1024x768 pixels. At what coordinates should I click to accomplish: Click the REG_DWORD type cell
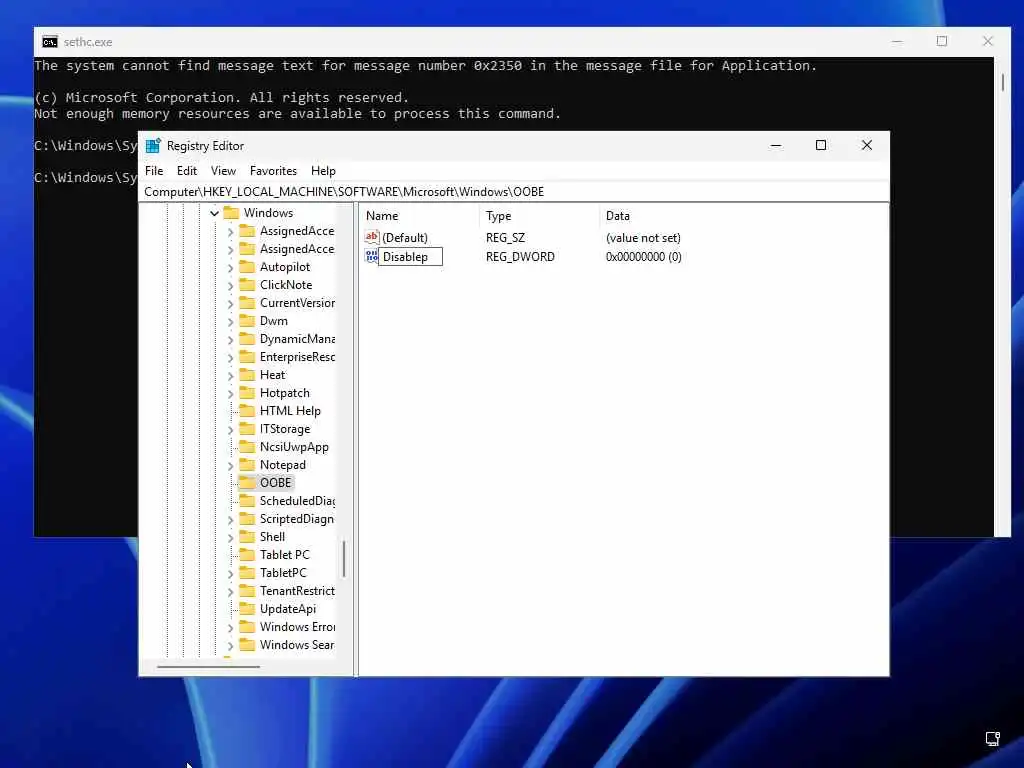pos(520,257)
